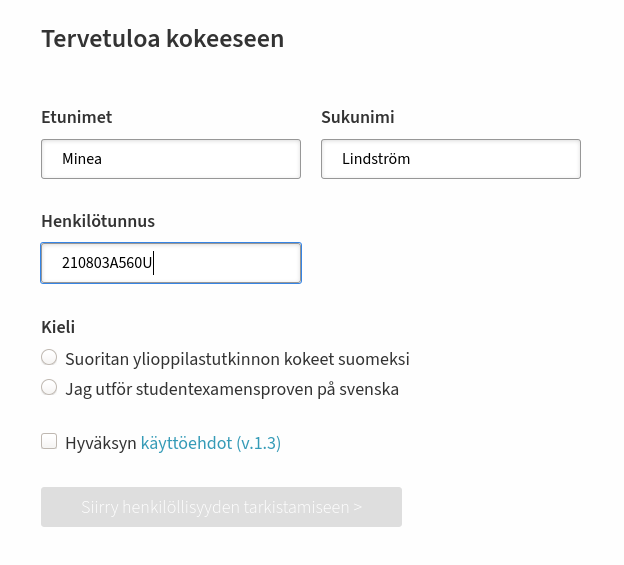
Task: Click the Hyväksyn label text
Action: pos(100,443)
